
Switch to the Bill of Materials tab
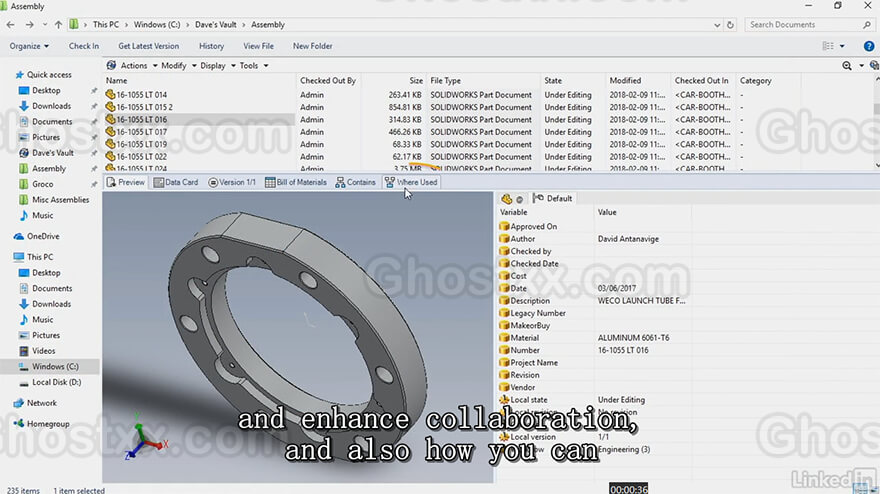pyautogui.click(x=296, y=182)
